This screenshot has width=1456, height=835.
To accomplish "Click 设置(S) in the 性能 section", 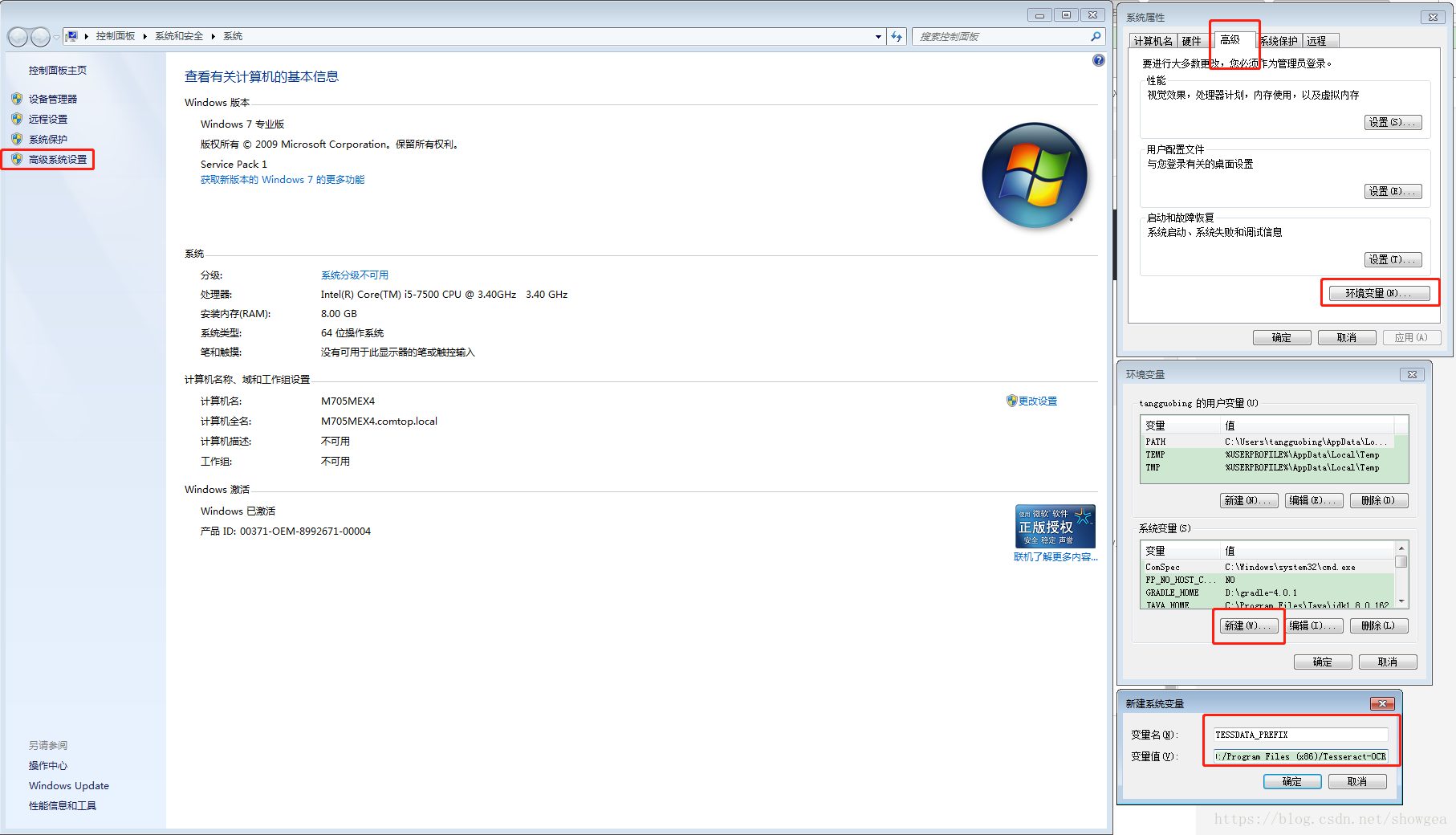I will [1393, 122].
